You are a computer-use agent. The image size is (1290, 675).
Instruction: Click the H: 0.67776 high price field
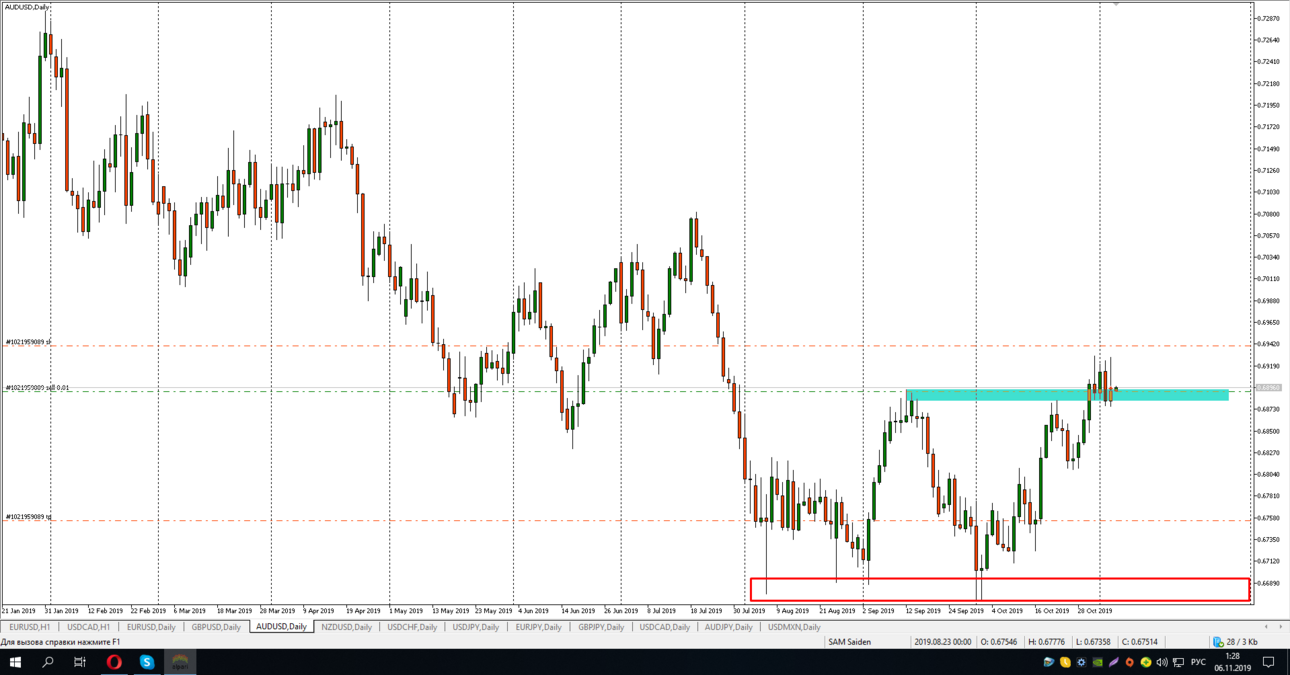1046,642
